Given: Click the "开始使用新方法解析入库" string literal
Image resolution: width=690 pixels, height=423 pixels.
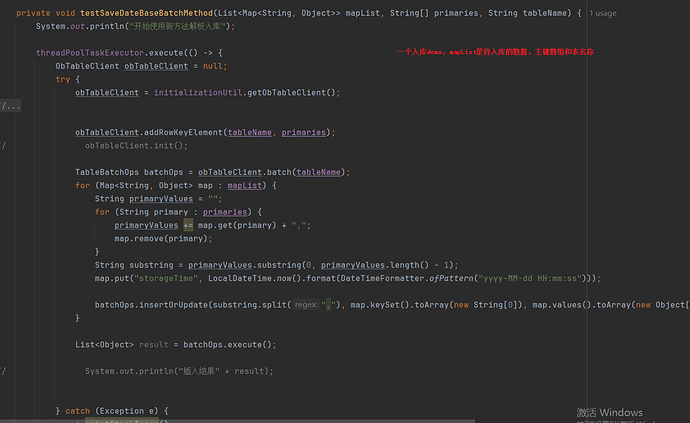Looking at the screenshot, I should pos(177,26).
